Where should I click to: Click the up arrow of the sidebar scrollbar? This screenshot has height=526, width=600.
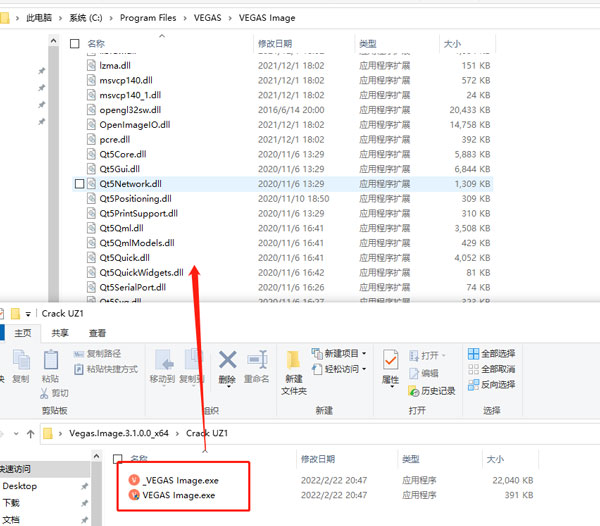tap(54, 41)
